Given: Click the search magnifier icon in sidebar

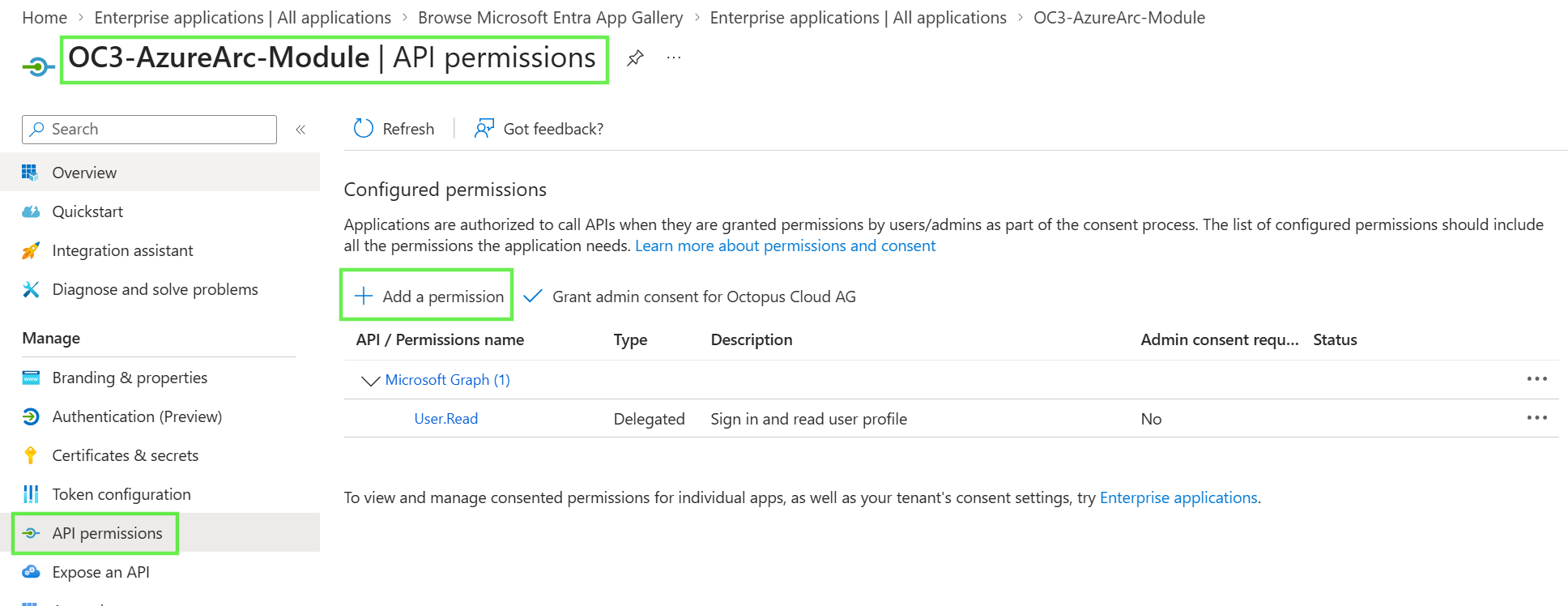Looking at the screenshot, I should point(37,129).
